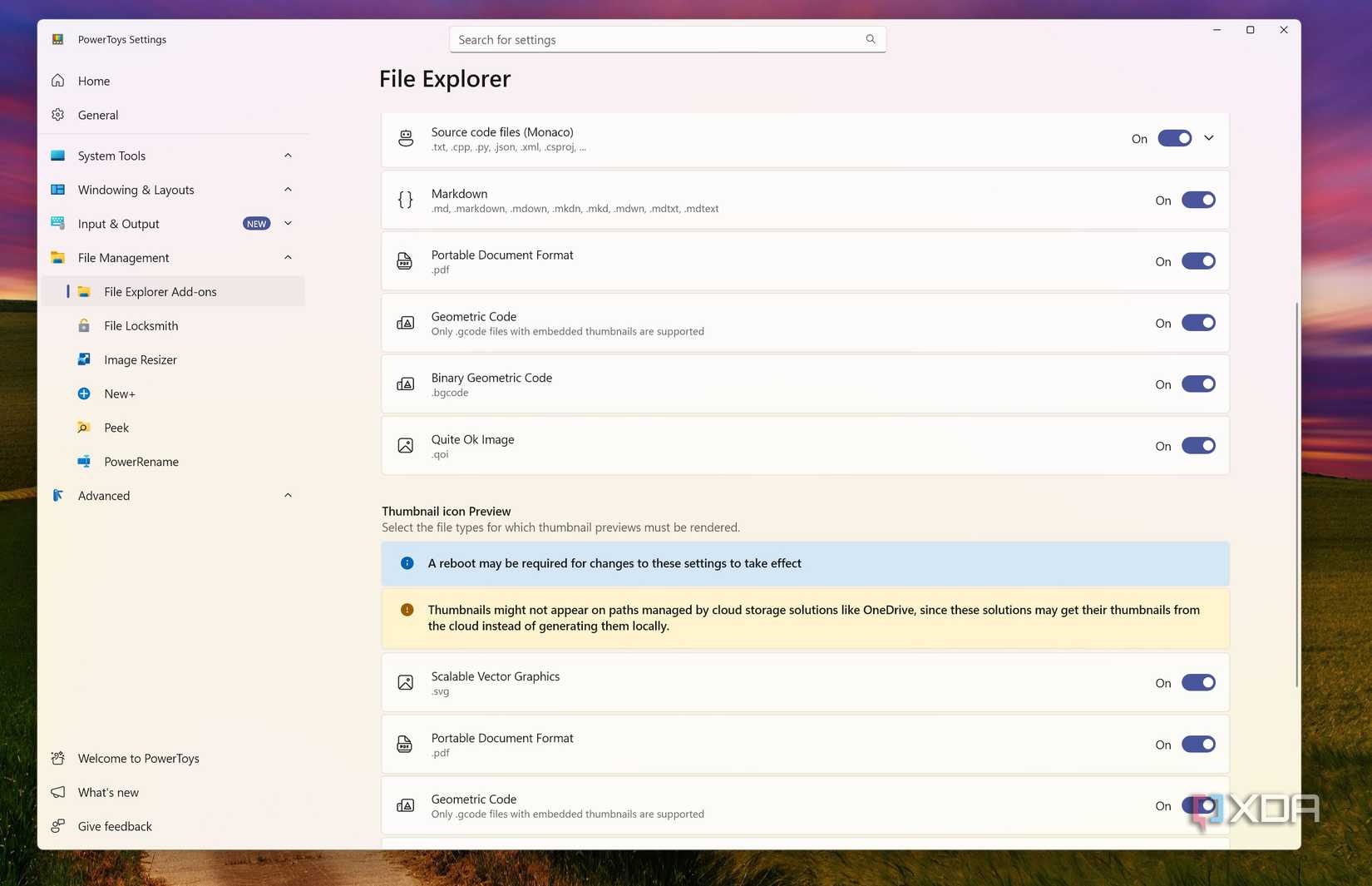This screenshot has width=1372, height=886.
Task: Toggle off Portable Document Format preview
Action: [1198, 260]
